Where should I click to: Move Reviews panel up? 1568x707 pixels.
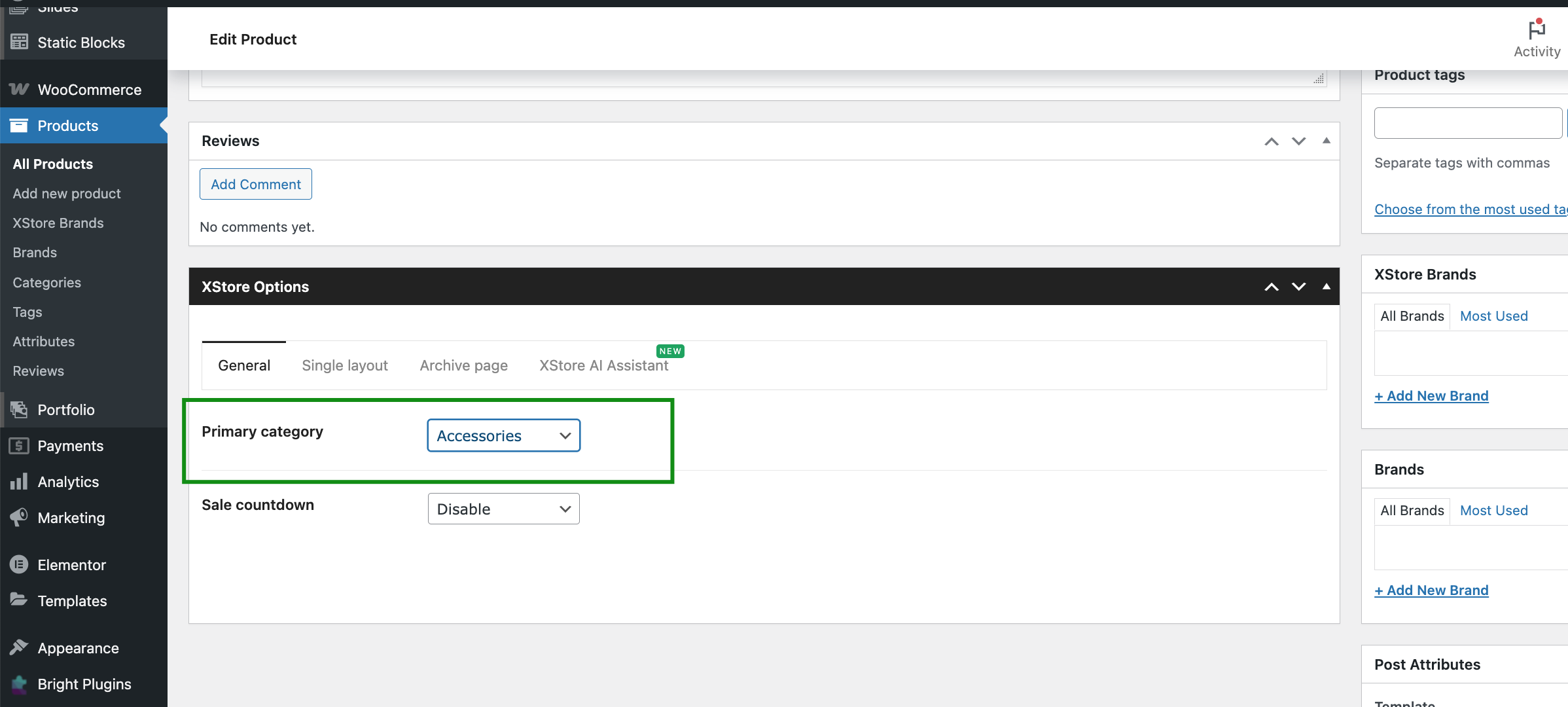point(1271,141)
